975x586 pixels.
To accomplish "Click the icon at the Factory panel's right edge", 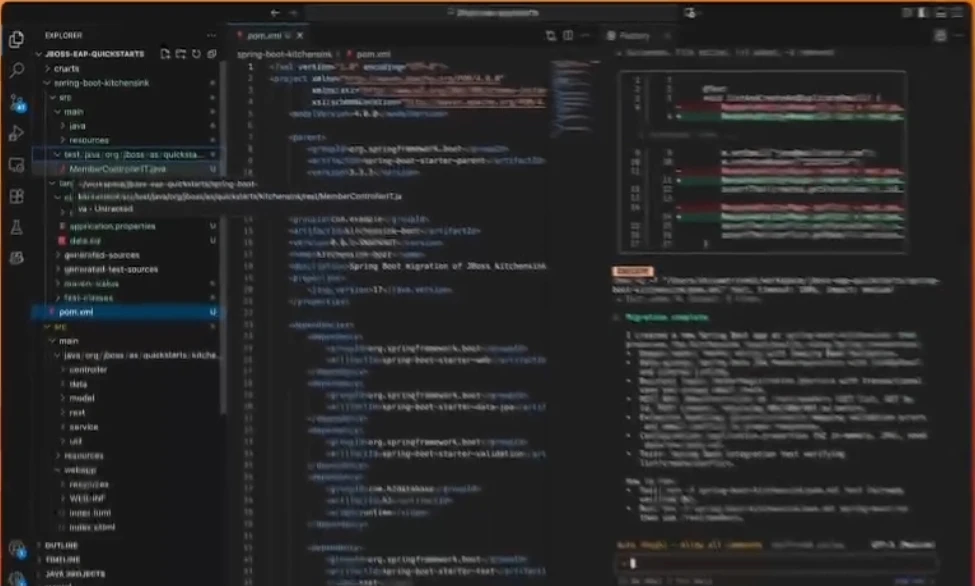I will click(940, 35).
